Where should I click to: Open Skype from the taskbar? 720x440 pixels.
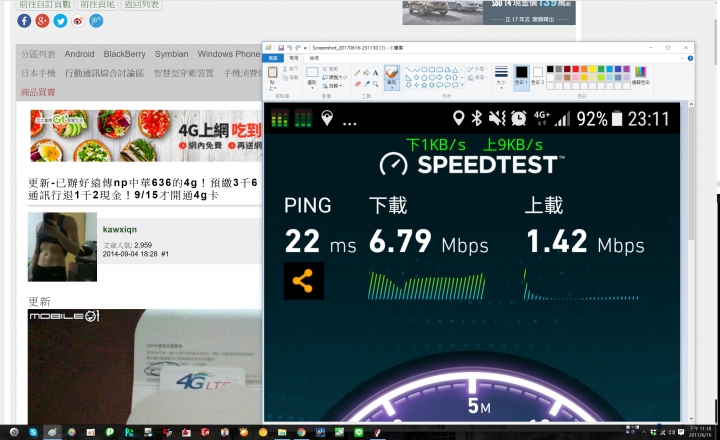(33, 432)
